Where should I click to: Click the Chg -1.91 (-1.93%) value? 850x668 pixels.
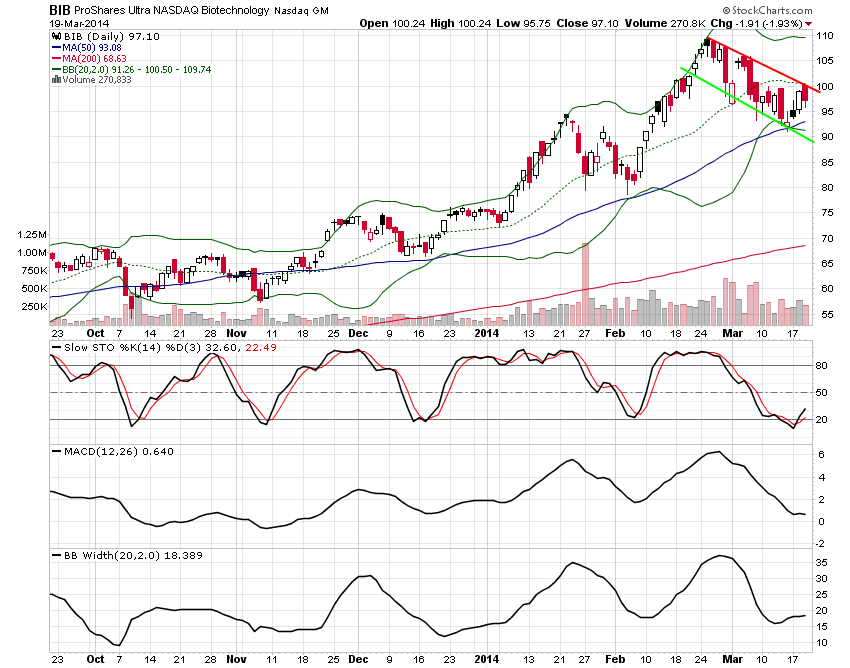(756, 23)
